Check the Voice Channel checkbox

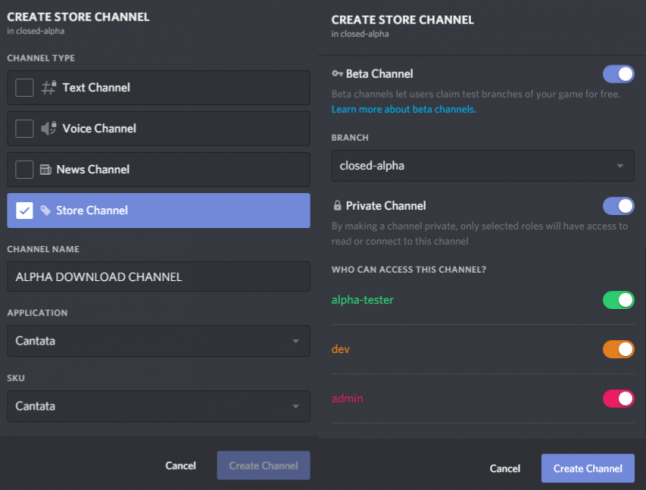pyautogui.click(x=24, y=128)
